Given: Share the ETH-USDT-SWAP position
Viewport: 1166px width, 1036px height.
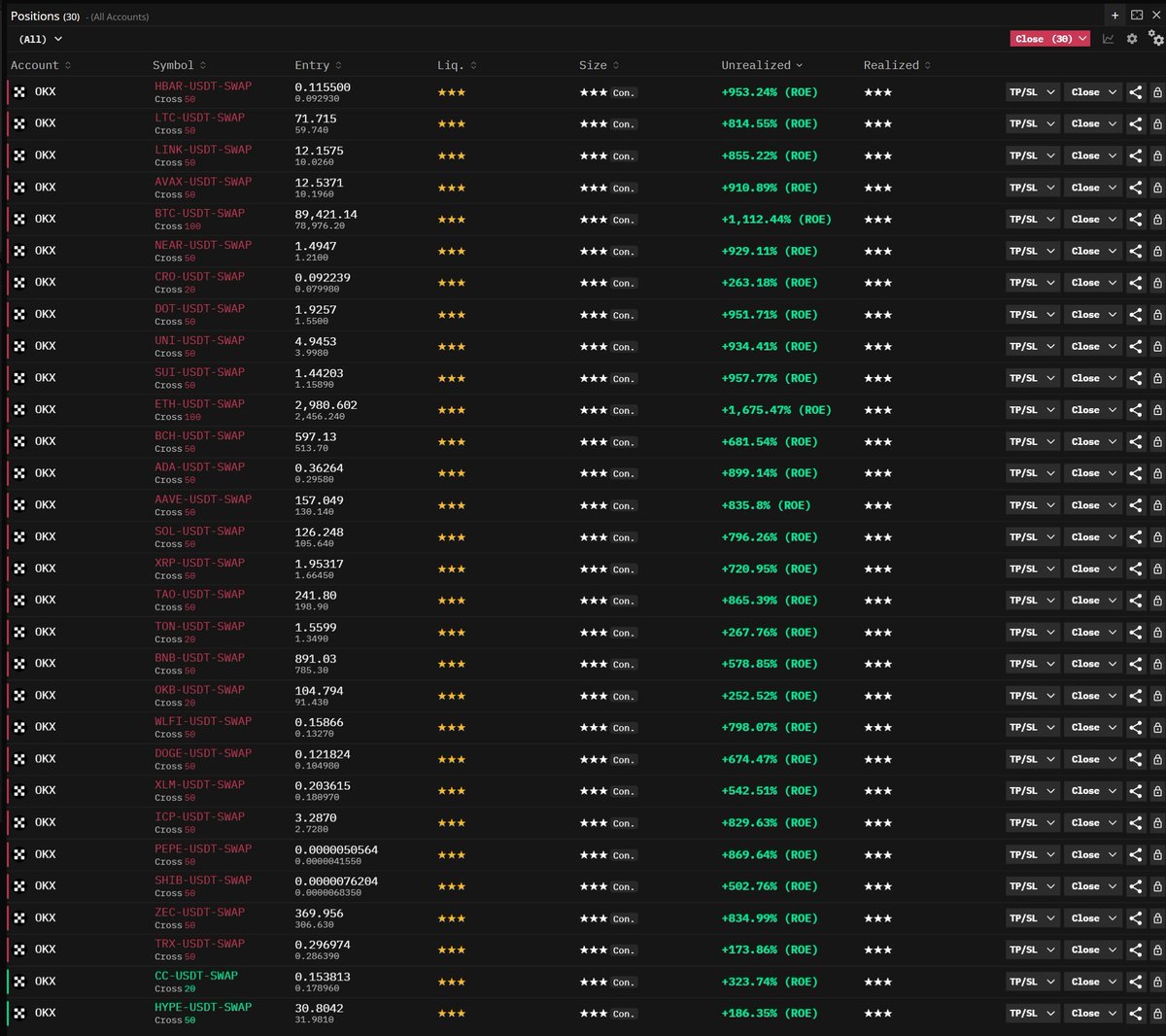Looking at the screenshot, I should (1135, 410).
